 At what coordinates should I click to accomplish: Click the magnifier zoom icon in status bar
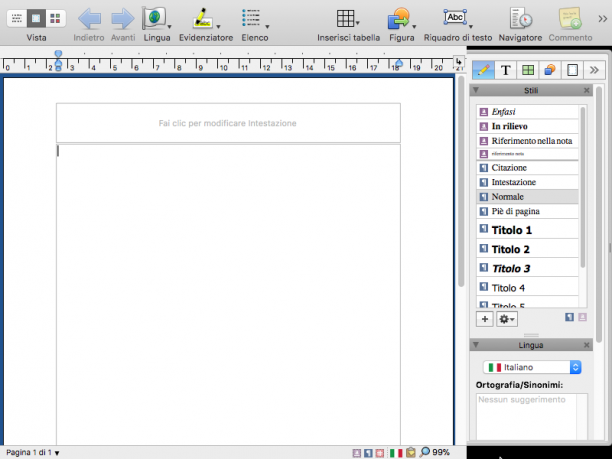[424, 452]
